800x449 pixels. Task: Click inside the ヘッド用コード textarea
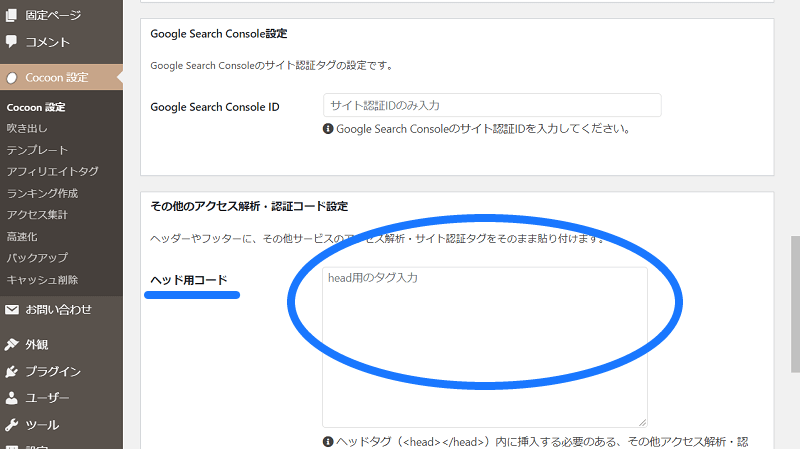484,347
